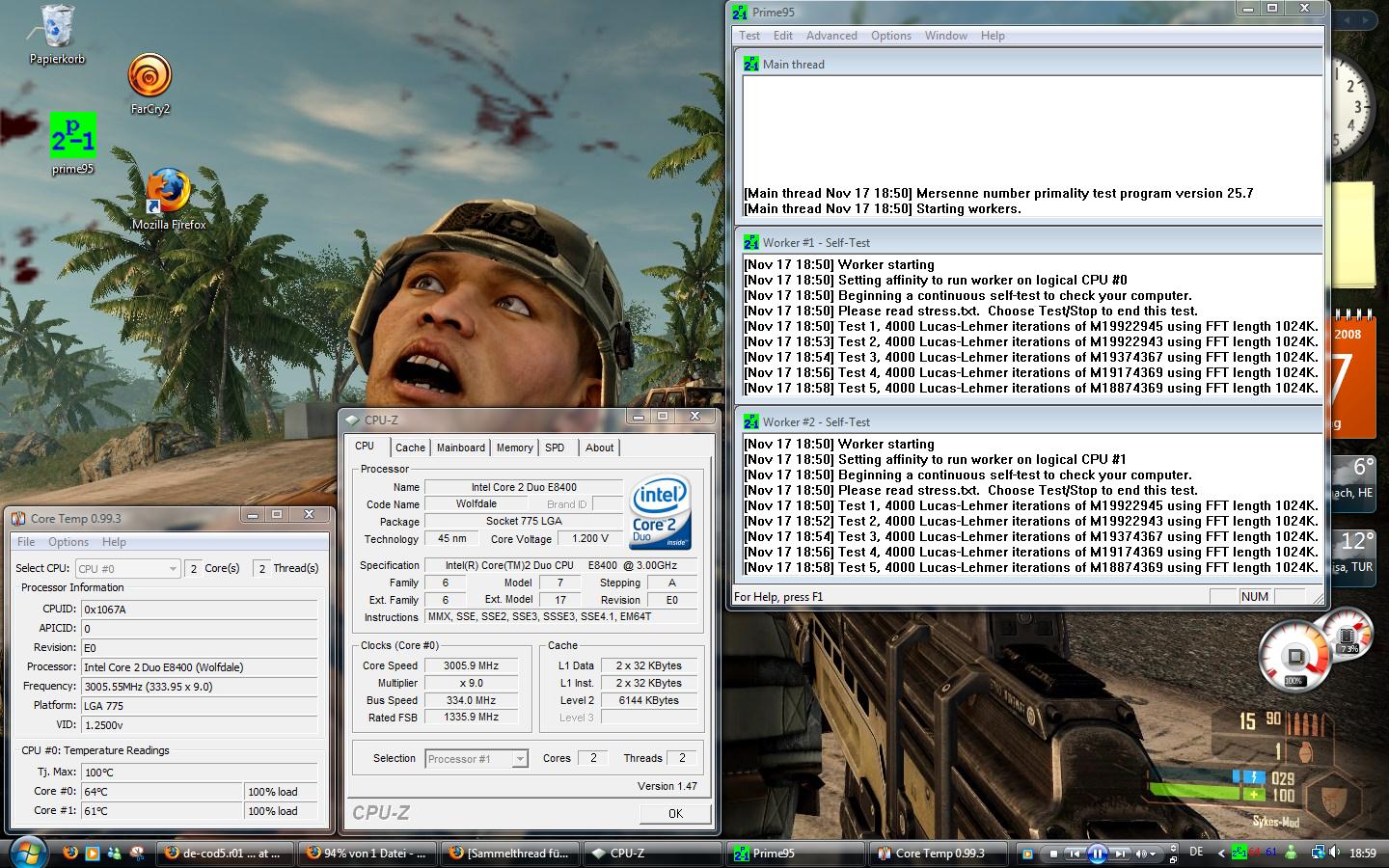Open the Window menu in Prime95
This screenshot has width=1389, height=868.
[946, 36]
